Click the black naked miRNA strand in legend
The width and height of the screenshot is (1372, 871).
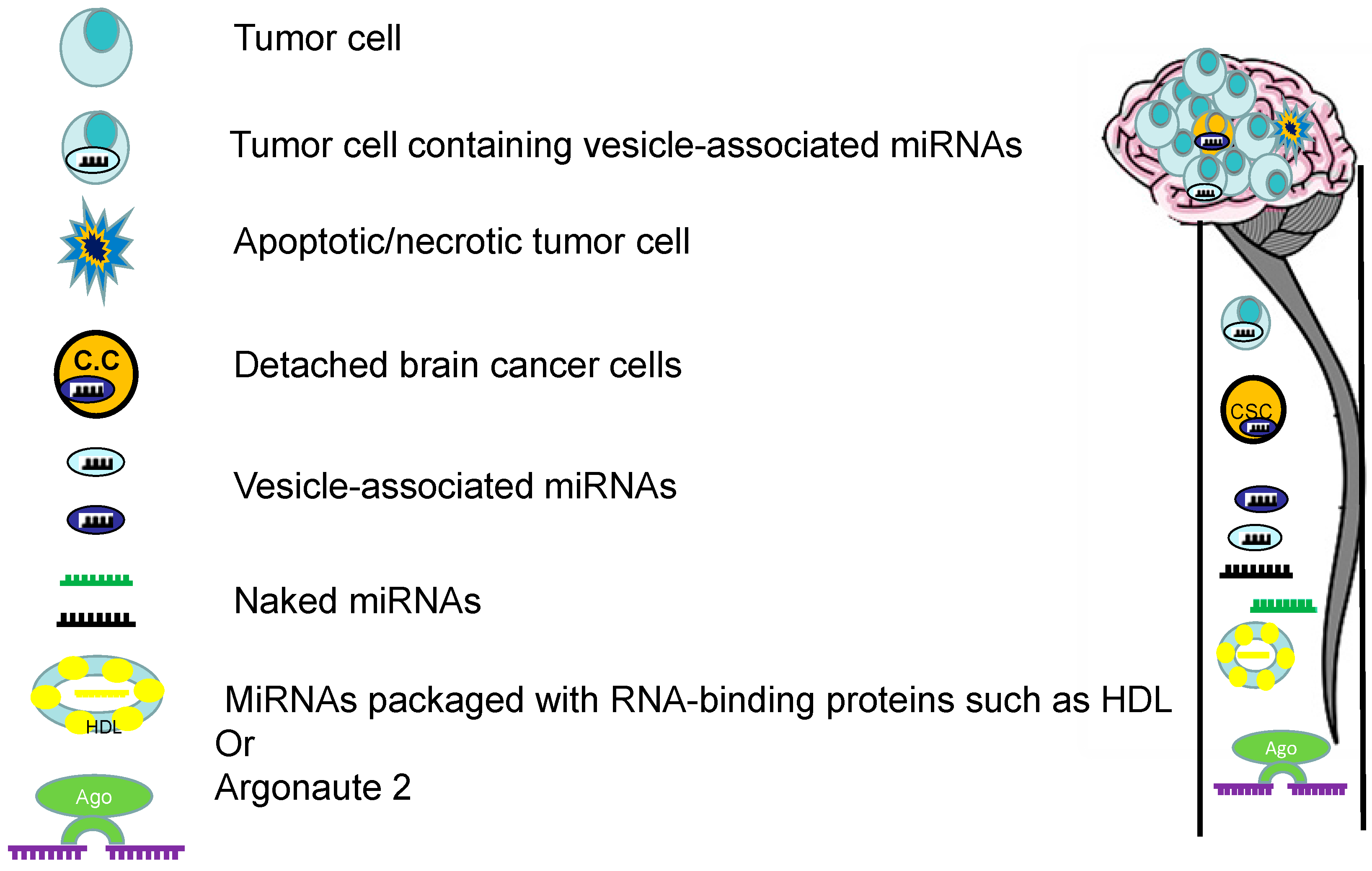pos(96,619)
